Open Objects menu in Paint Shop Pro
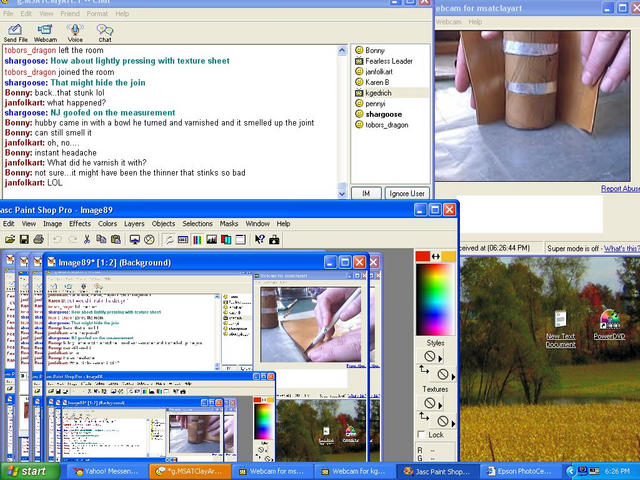 coord(163,224)
